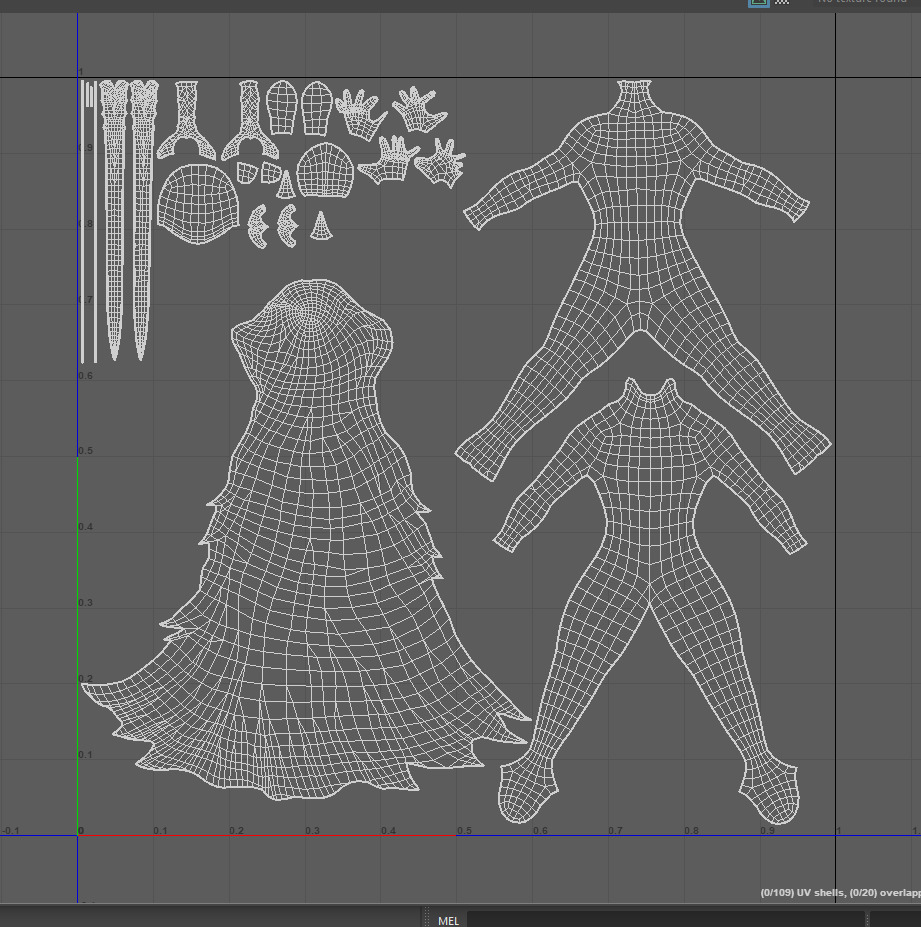Click the 0.5 label on horizontal axis
The height and width of the screenshot is (927, 921).
point(464,831)
